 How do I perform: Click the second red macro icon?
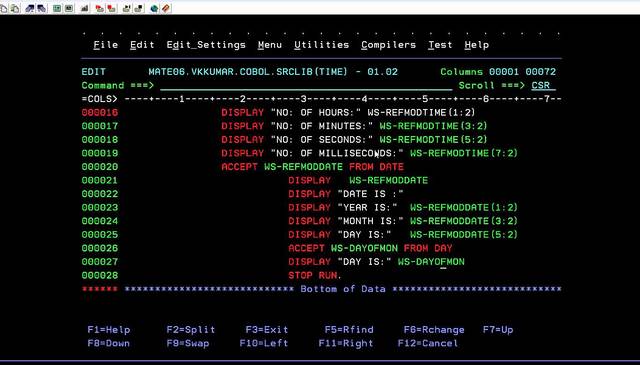pos(111,8)
